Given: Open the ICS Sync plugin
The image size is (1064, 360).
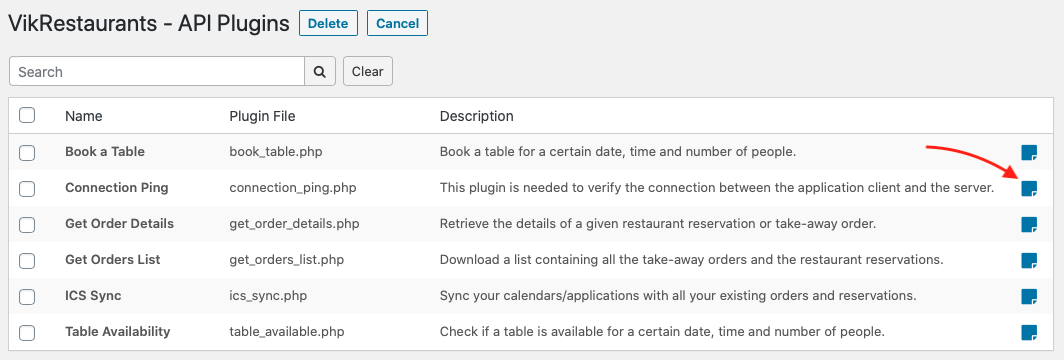Looking at the screenshot, I should [x=93, y=296].
